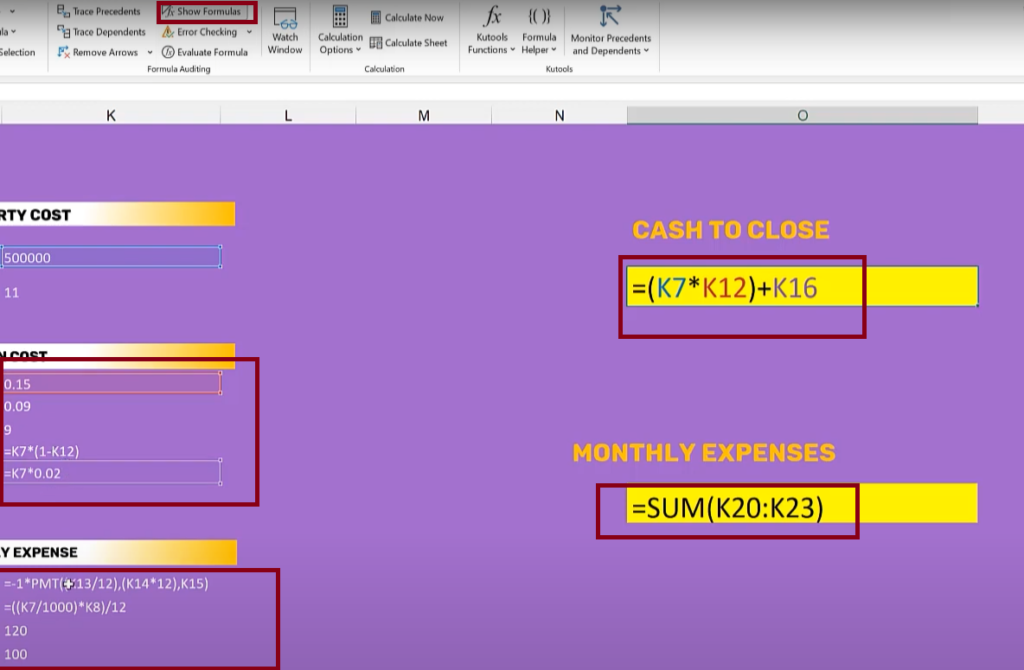This screenshot has width=1024, height=670.
Task: Click Calculate Now
Action: [x=407, y=18]
